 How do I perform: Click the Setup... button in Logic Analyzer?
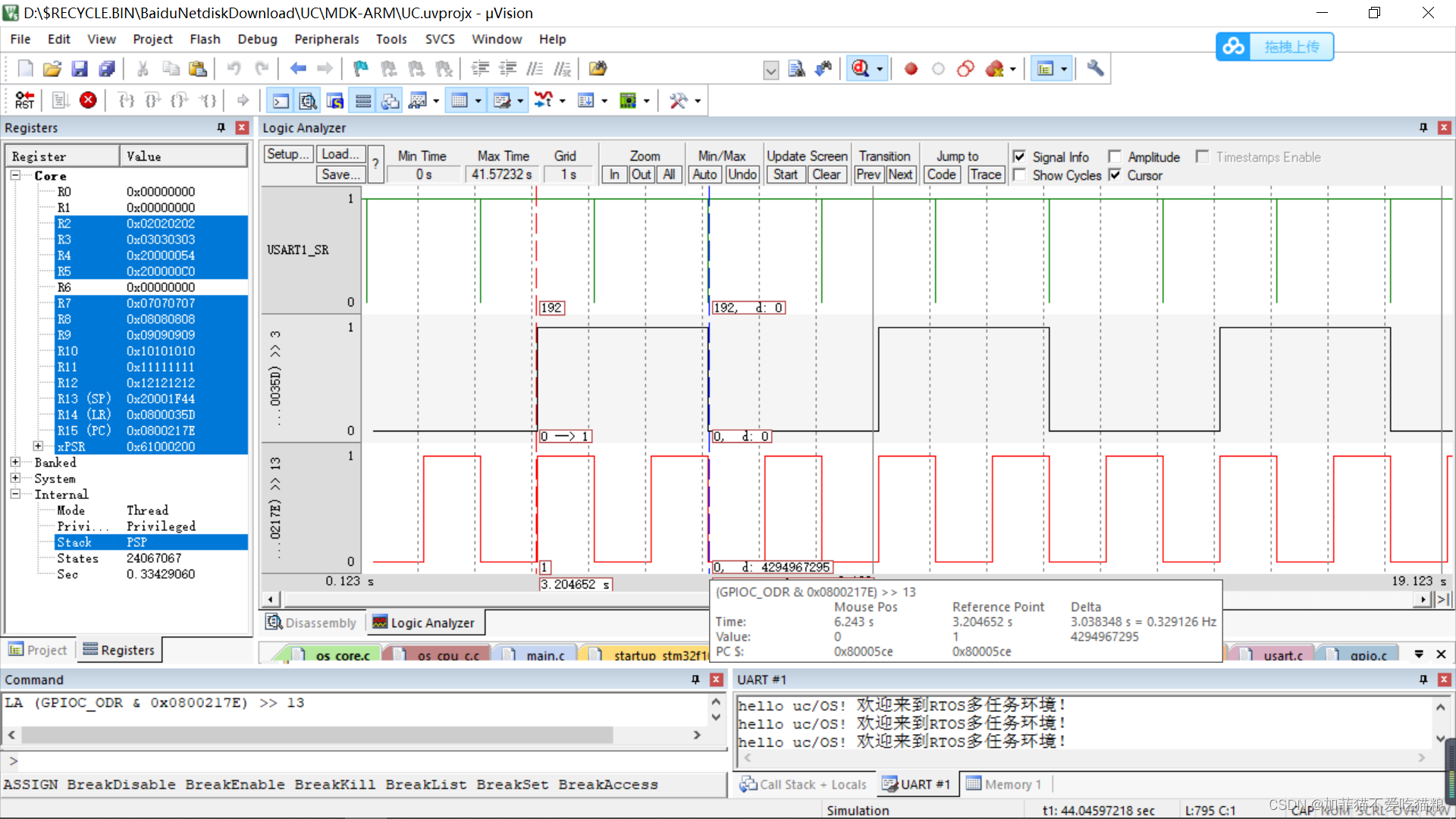click(287, 154)
